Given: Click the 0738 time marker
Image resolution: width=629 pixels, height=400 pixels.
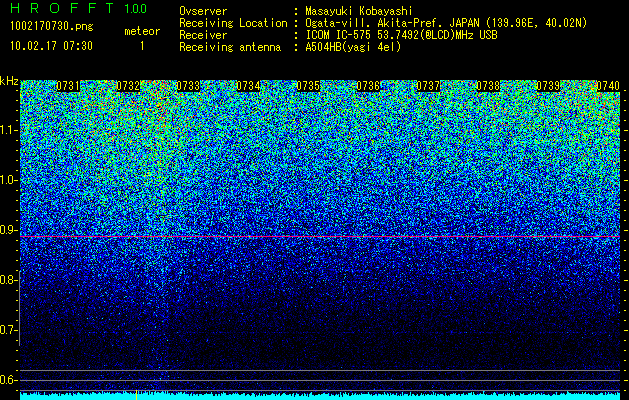Looking at the screenshot, I should 488,86.
